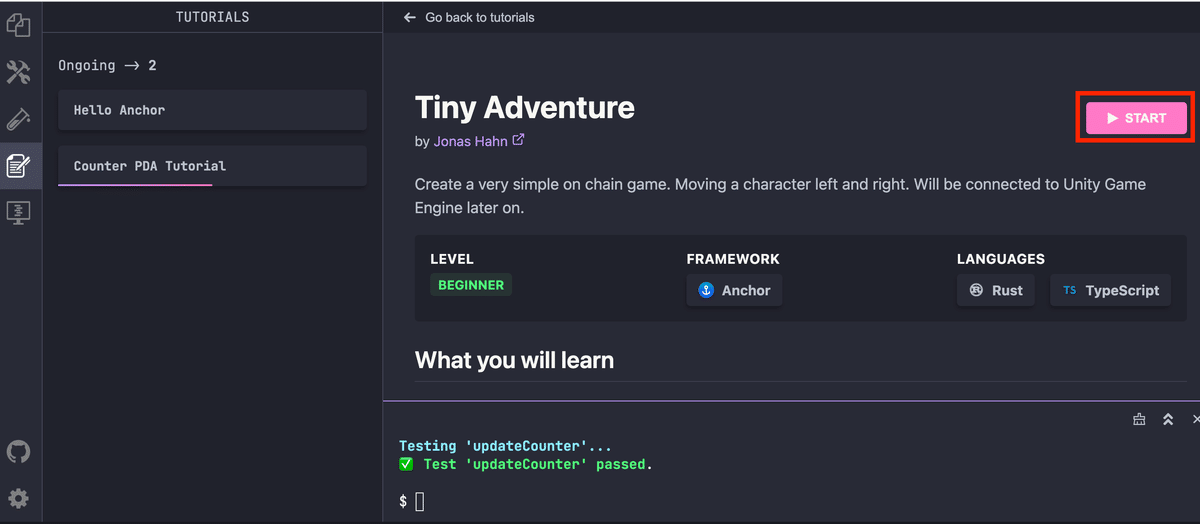Click the 'What you will learn' heading
Viewport: 1200px width, 524px height.
tap(514, 360)
